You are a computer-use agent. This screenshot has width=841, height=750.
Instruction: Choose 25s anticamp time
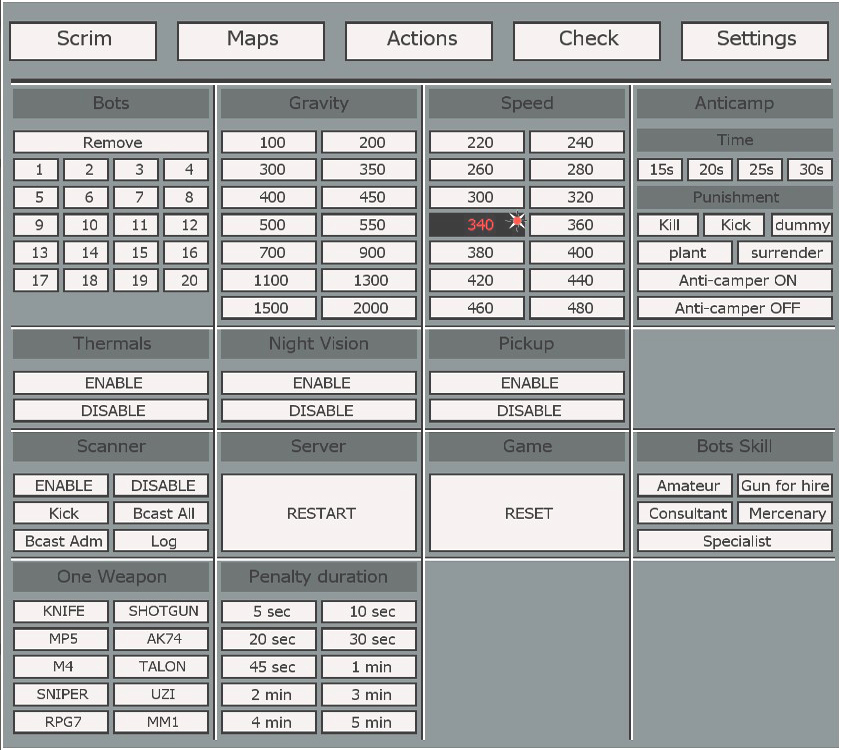pos(759,170)
